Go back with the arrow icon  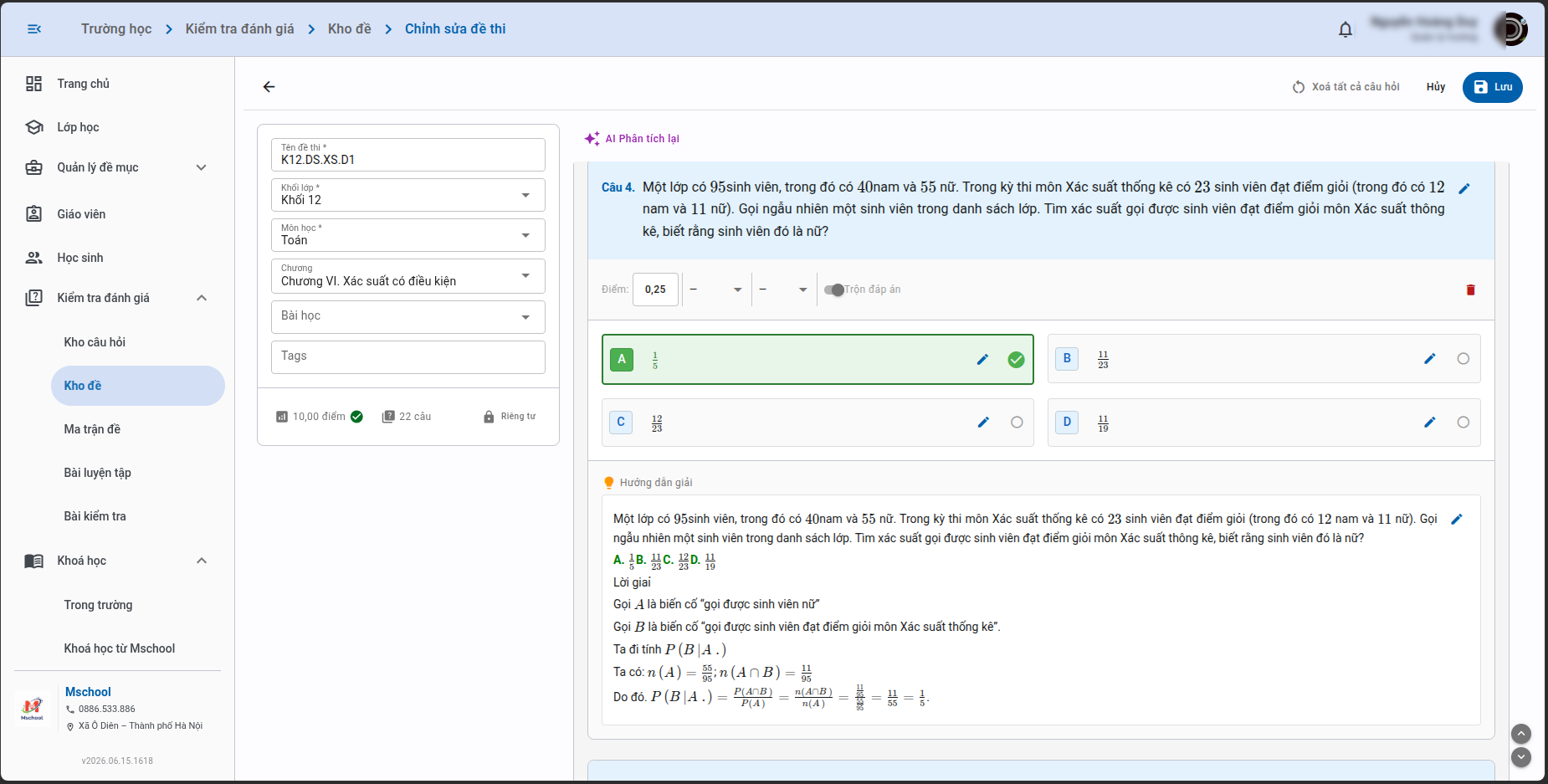click(x=269, y=87)
